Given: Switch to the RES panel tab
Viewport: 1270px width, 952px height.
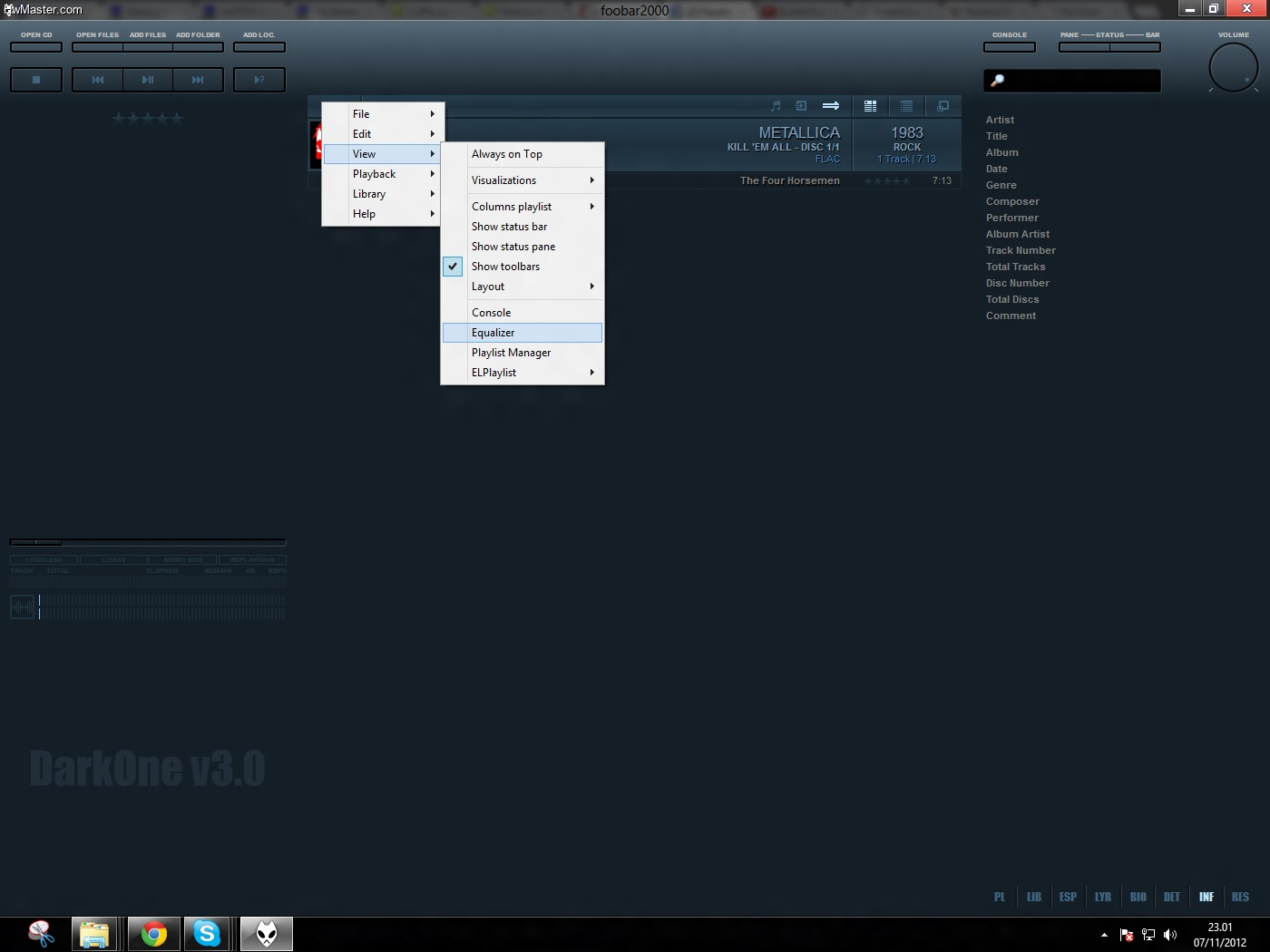Looking at the screenshot, I should click(x=1241, y=897).
